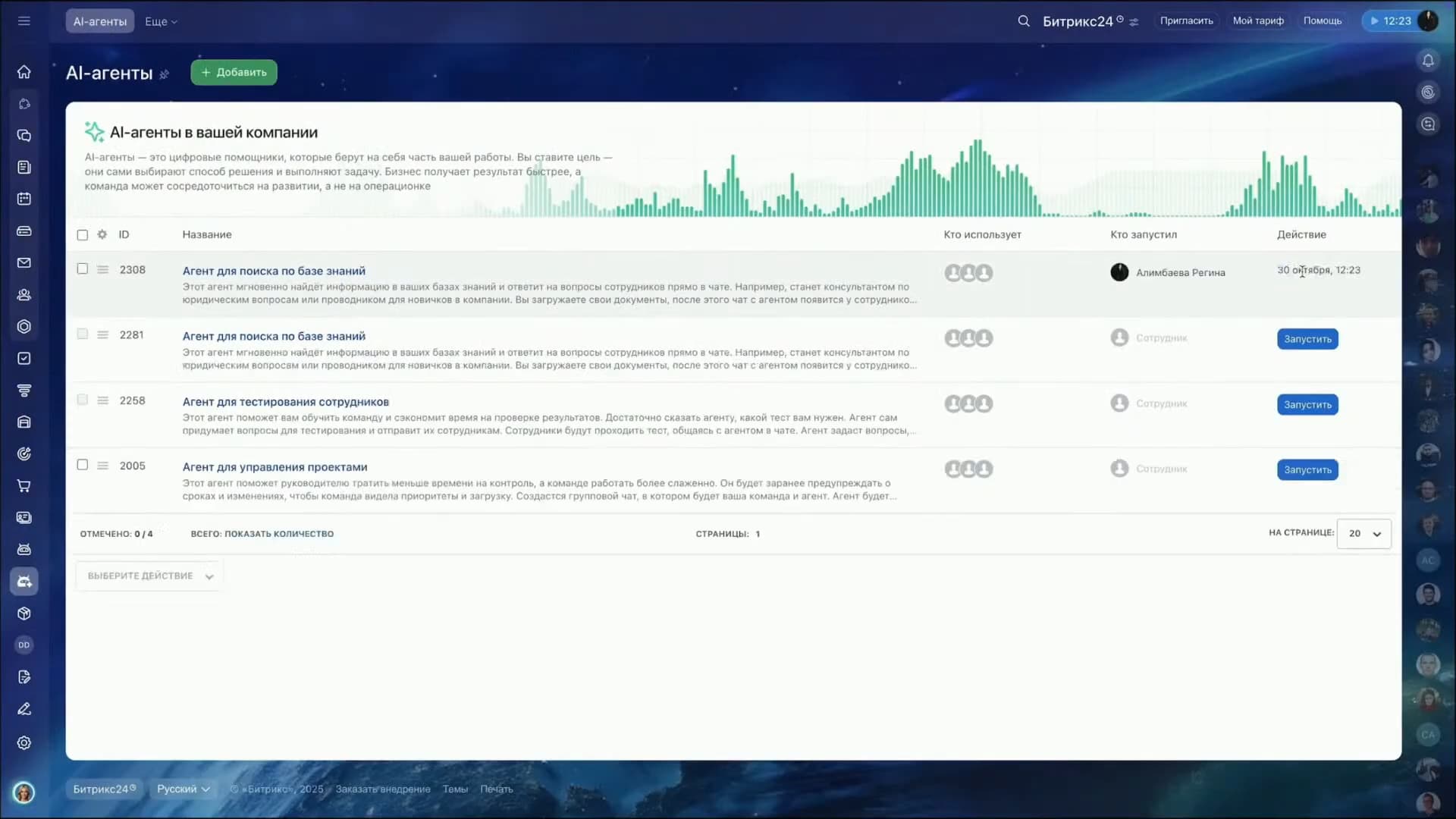This screenshot has width=1456, height=819.
Task: Switch language via the Русский selector
Action: point(182,789)
